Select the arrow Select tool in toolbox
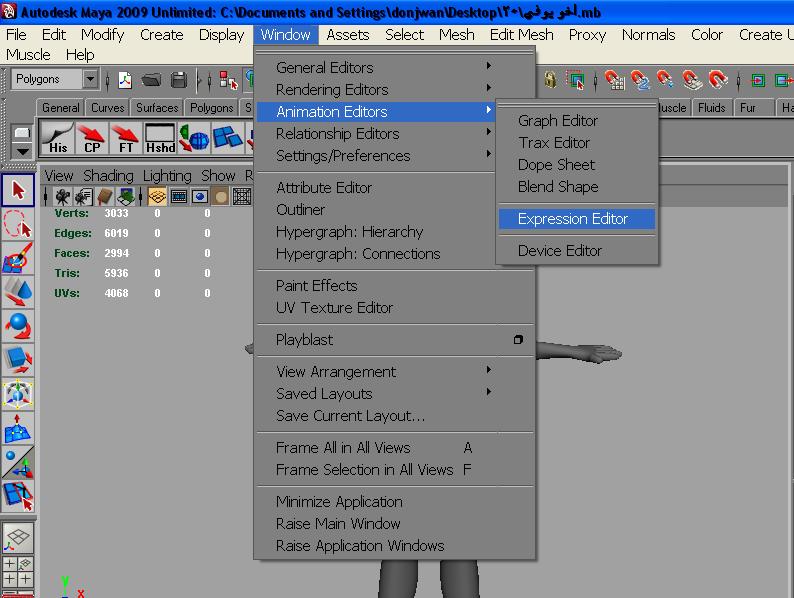Viewport: 794px width, 598px height. [18, 190]
